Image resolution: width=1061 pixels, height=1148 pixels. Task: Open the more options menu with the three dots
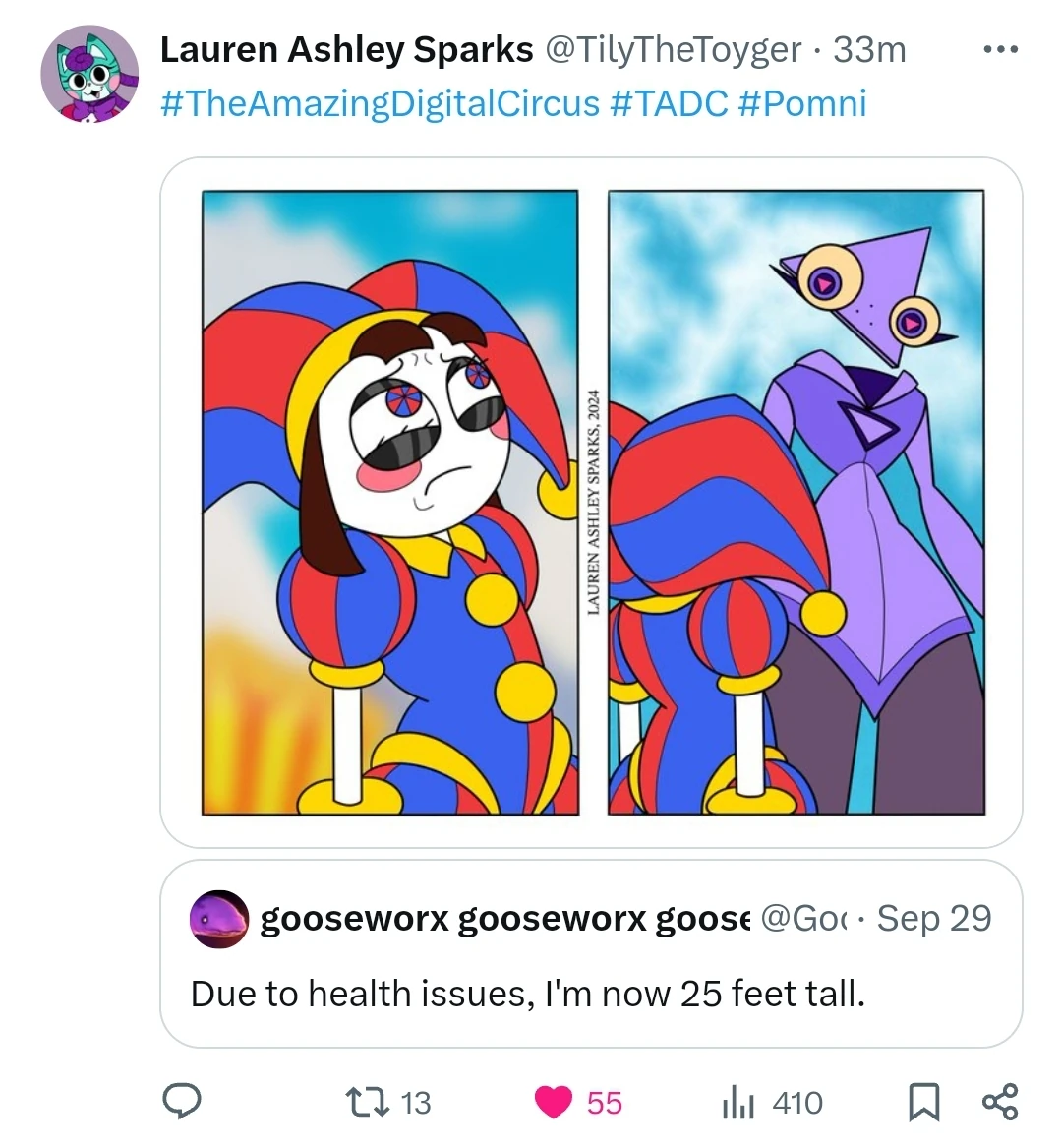pos(1000,47)
